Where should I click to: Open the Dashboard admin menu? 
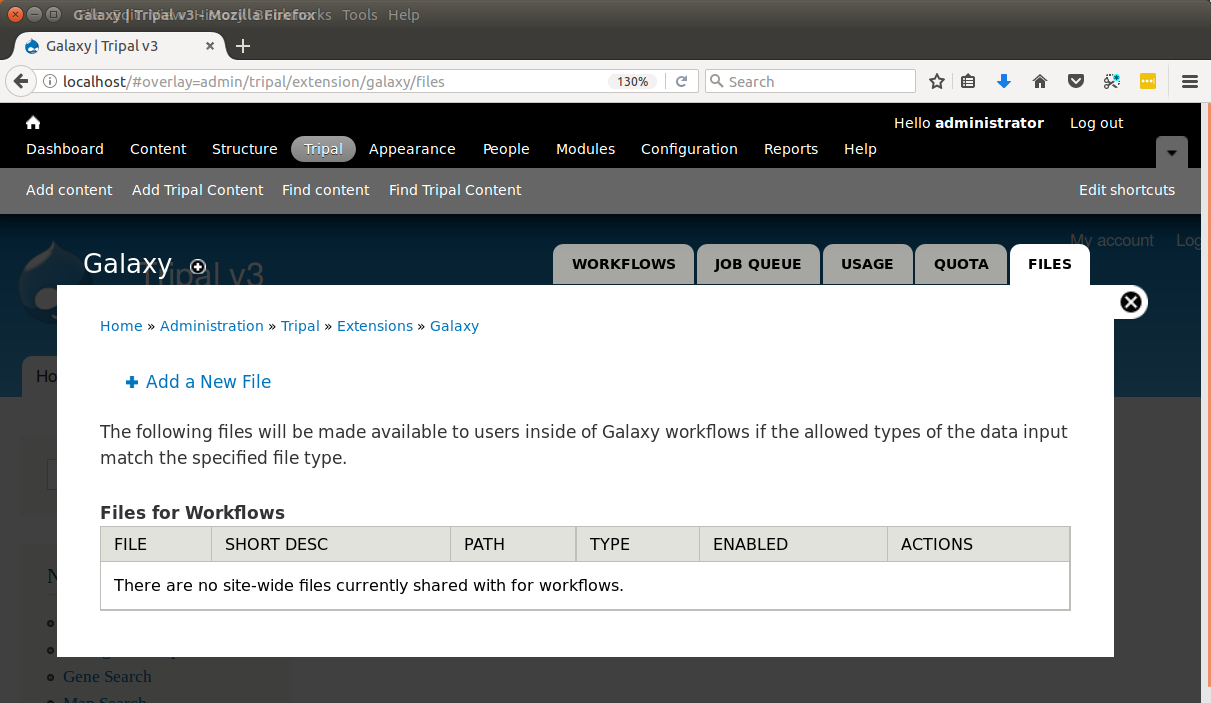(65, 149)
